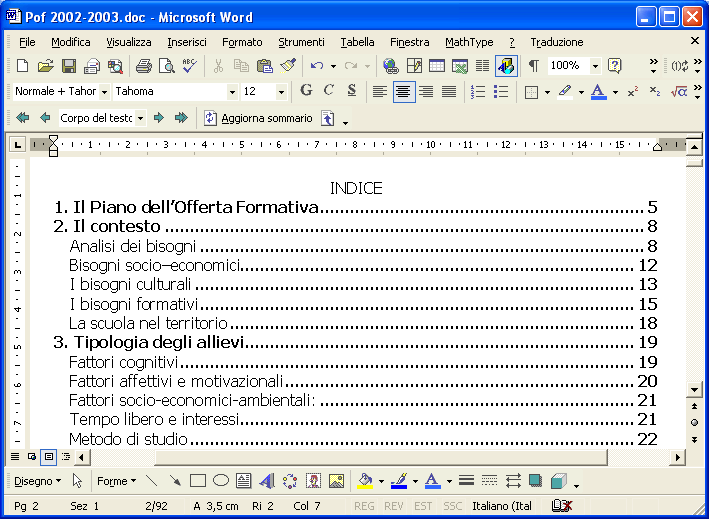Activate the Format Painter brush
Viewport: 709px width, 519px height.
pyautogui.click(x=288, y=66)
